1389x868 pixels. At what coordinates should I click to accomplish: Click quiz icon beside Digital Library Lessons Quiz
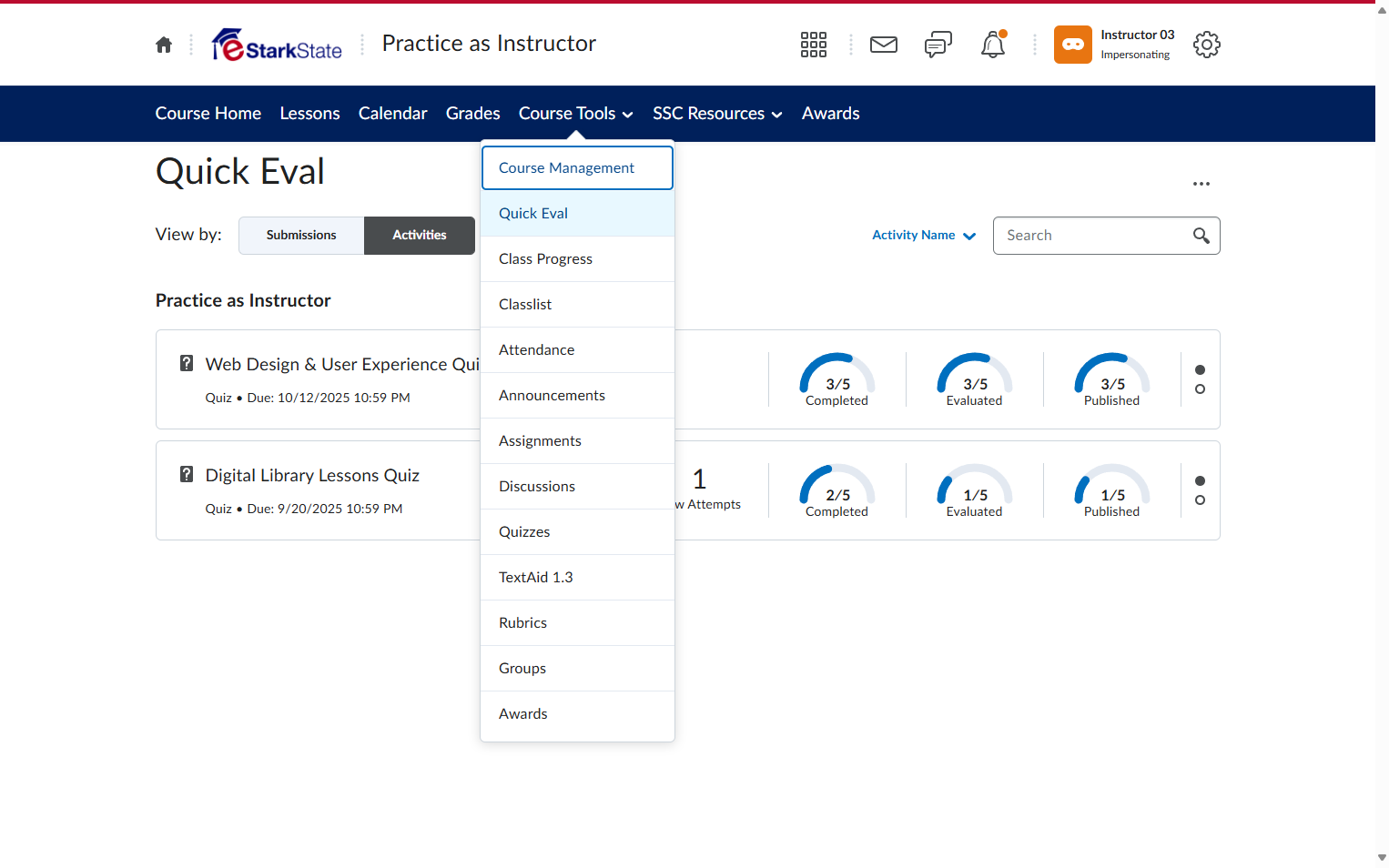[x=187, y=474]
